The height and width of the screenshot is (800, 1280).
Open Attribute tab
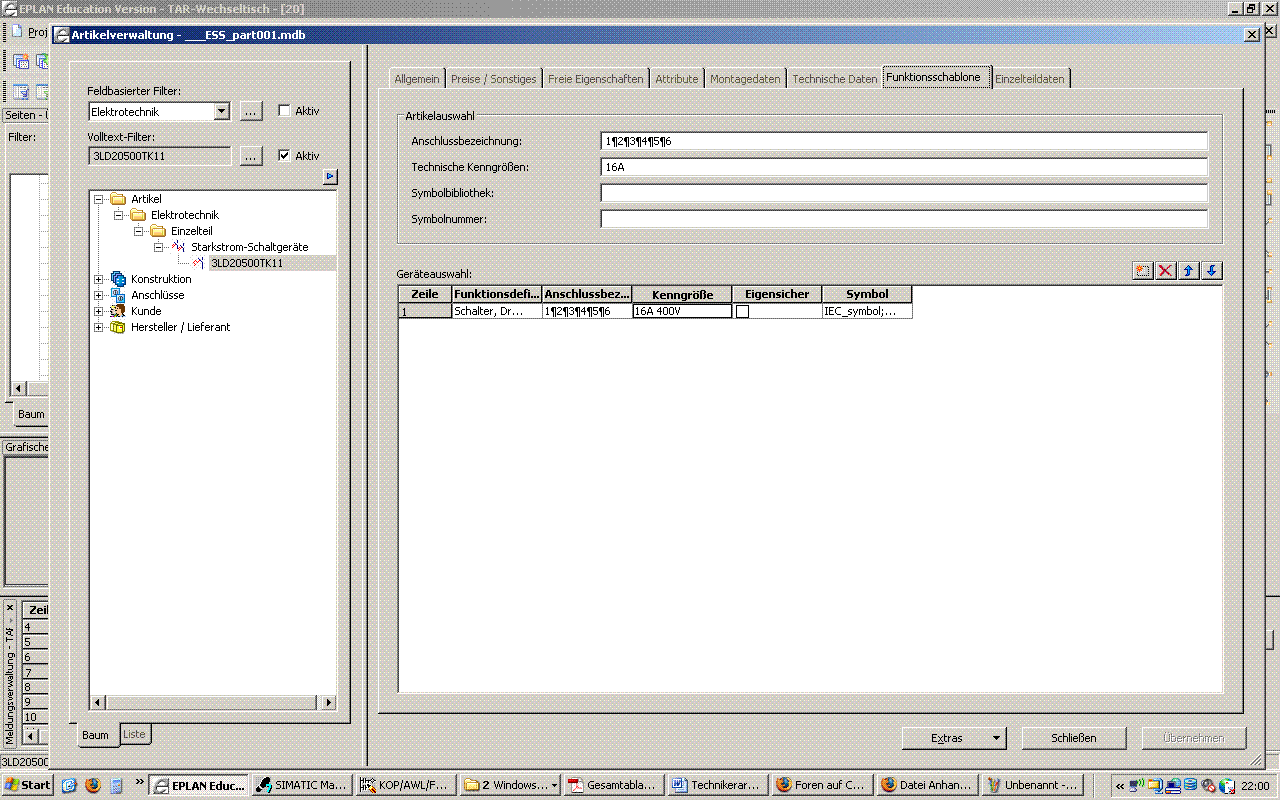point(677,79)
